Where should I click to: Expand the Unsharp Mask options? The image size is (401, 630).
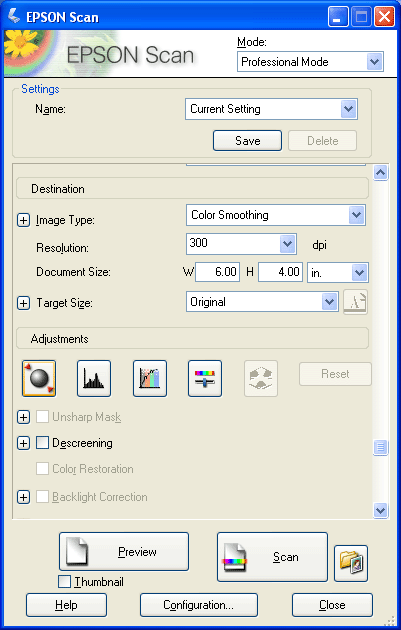coord(23,417)
